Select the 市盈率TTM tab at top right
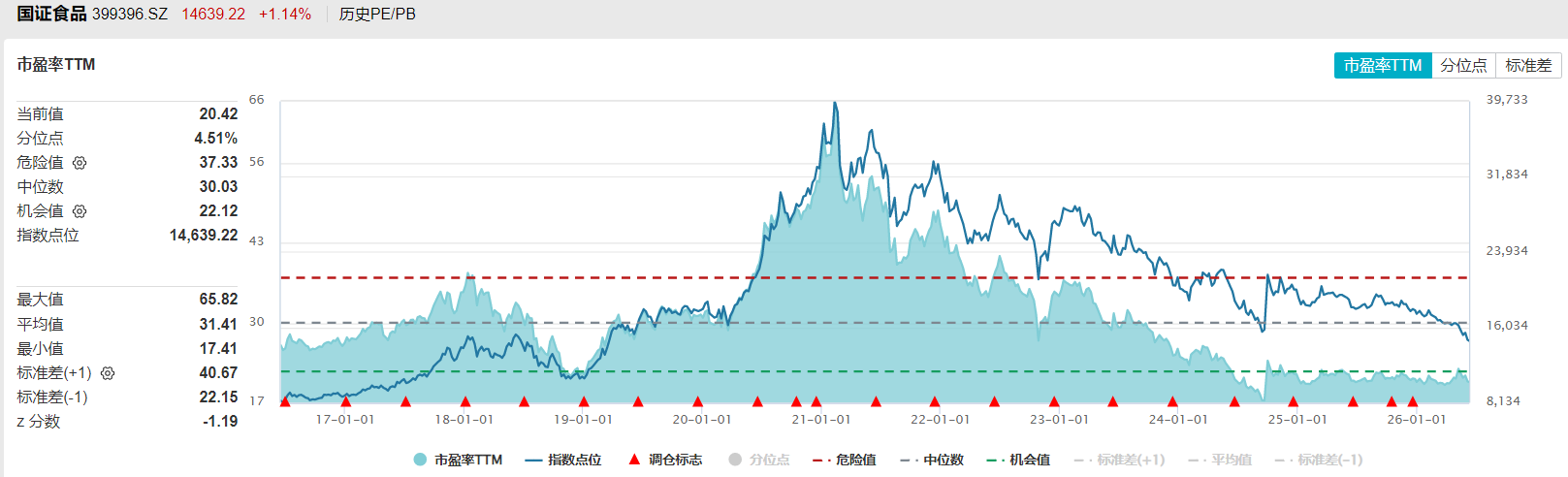Viewport: 1568px width, 477px height. tap(1383, 65)
